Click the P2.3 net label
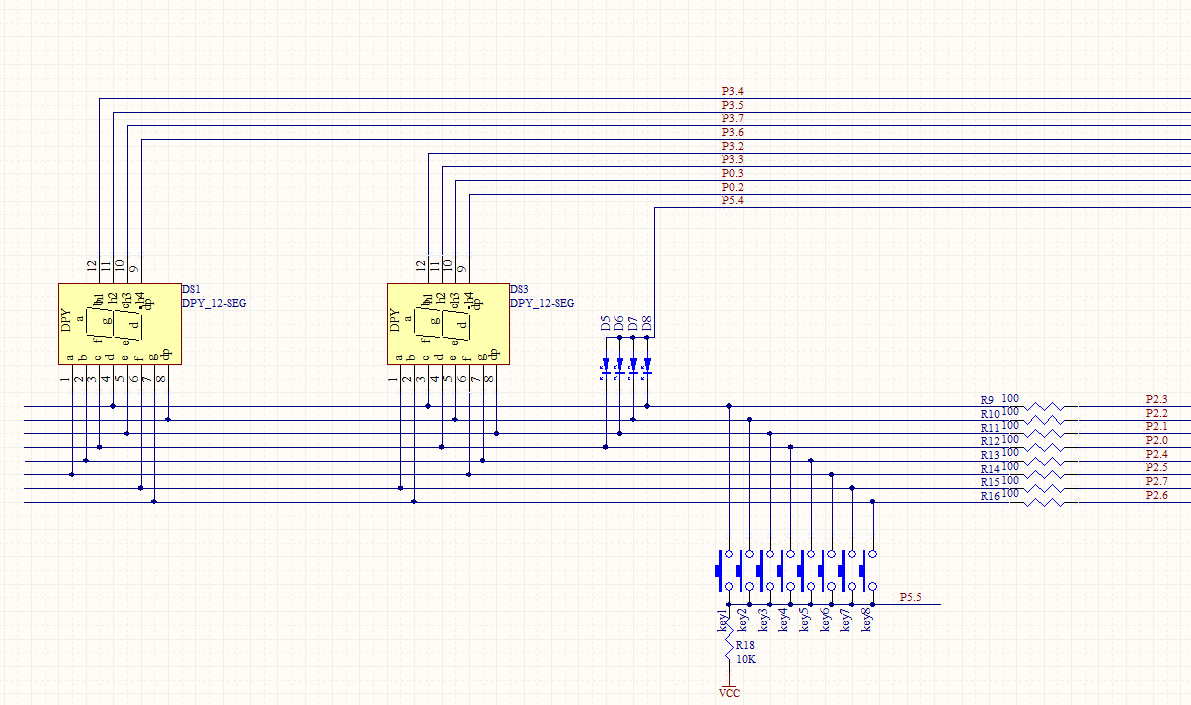 pos(1157,399)
